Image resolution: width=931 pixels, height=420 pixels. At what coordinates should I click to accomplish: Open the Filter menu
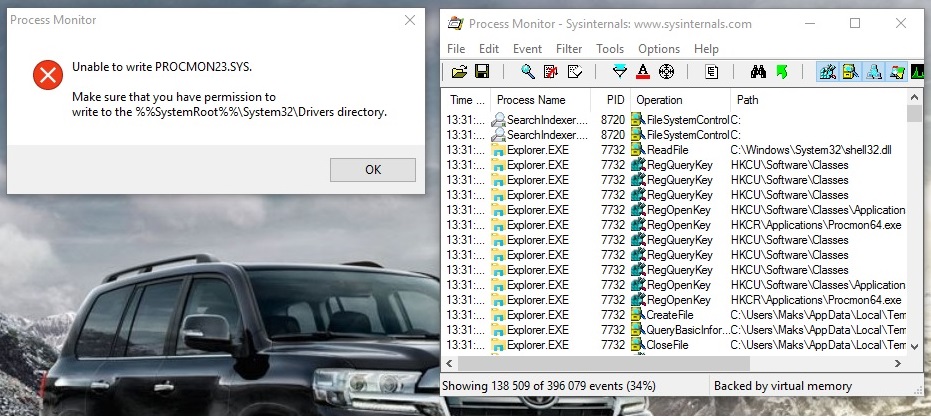point(569,49)
